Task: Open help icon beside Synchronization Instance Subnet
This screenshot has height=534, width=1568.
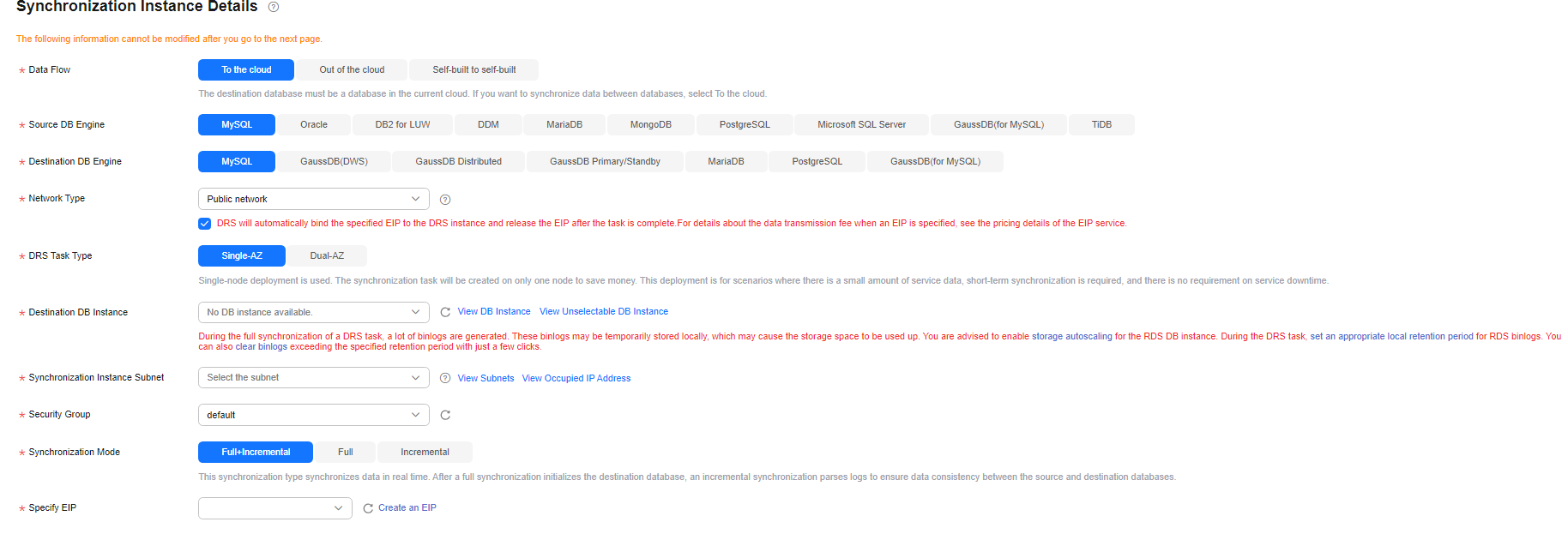Action: point(445,378)
